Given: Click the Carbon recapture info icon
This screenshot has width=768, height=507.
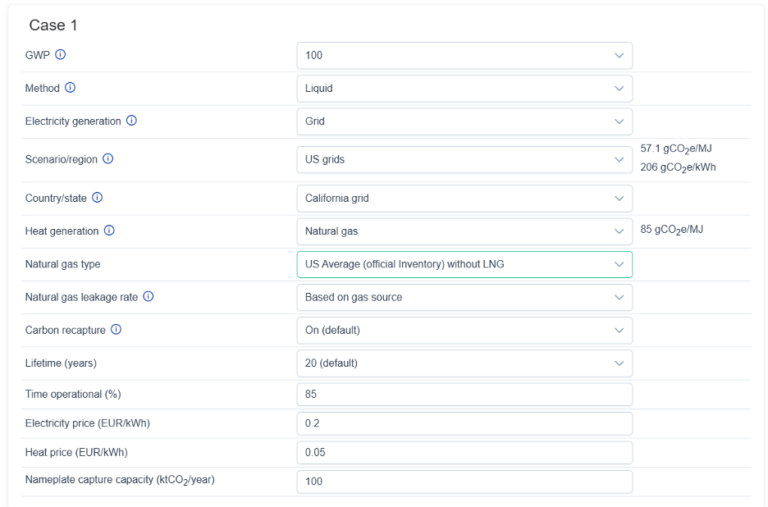Looking at the screenshot, I should click(x=116, y=330).
